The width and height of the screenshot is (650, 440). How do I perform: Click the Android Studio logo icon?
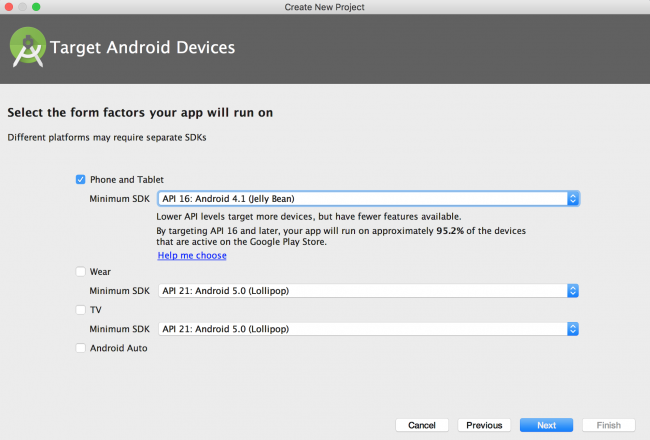(x=28, y=47)
